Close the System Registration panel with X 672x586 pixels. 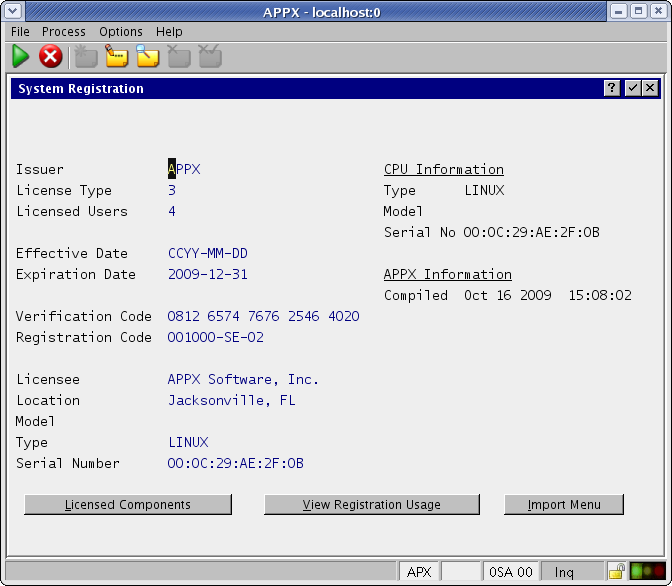point(651,89)
